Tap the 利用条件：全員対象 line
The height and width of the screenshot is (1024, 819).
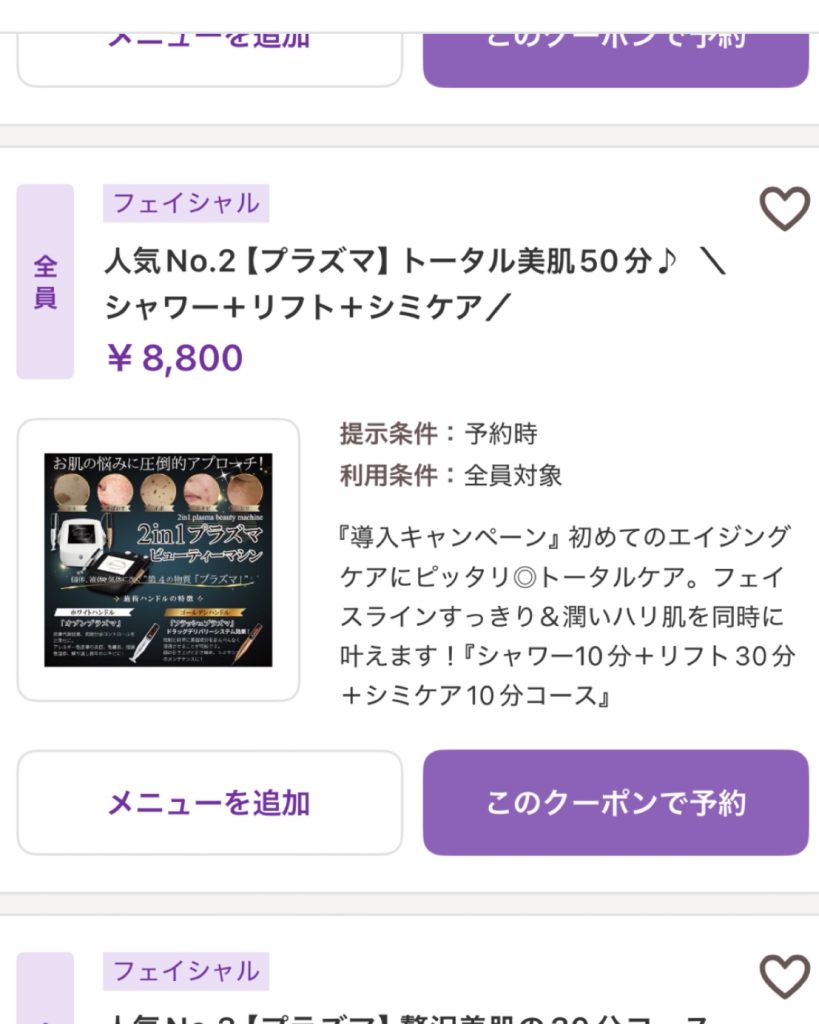point(451,475)
